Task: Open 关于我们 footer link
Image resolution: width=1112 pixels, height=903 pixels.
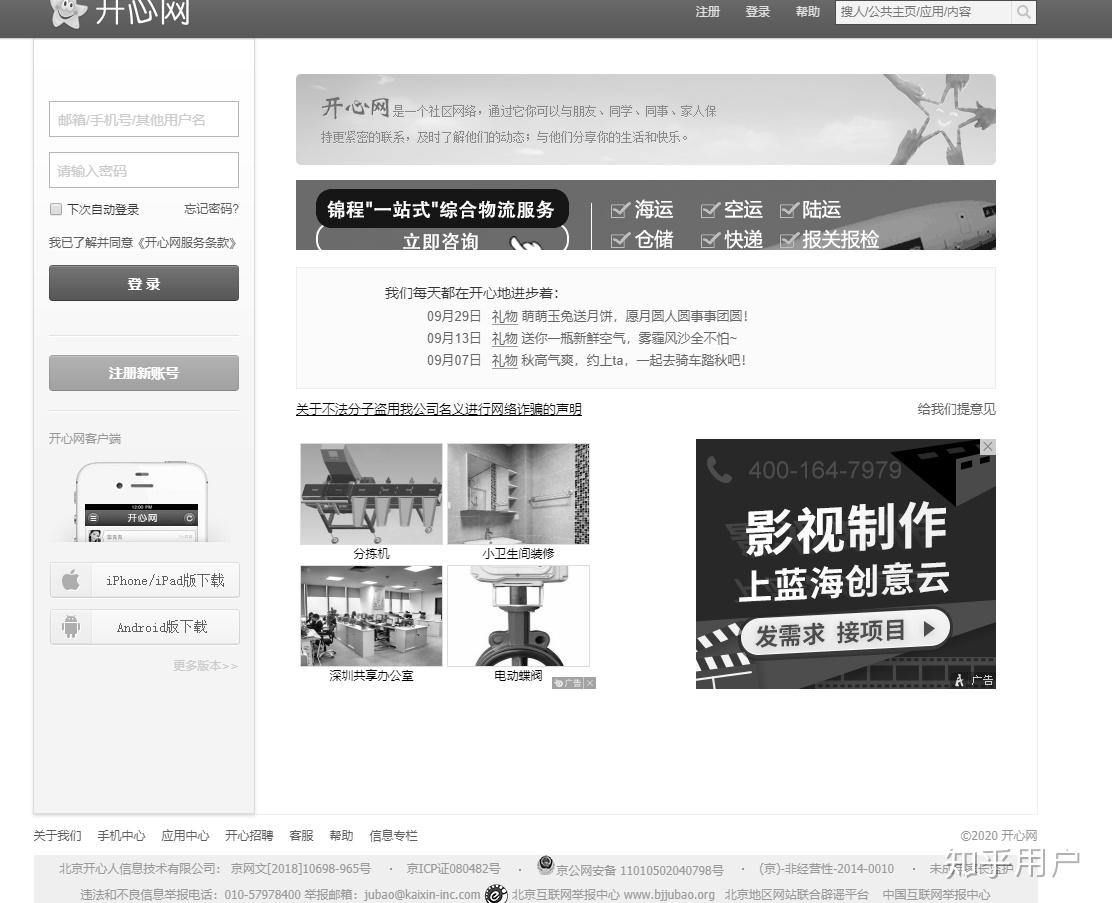Action: coord(57,836)
